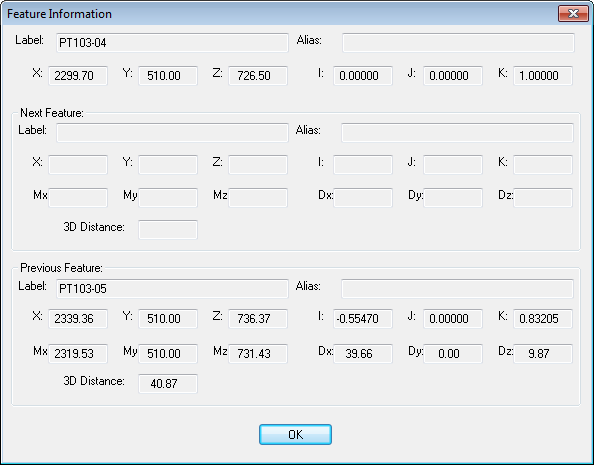
Task: Click the 3D Distance field showing 40.87
Action: (168, 384)
